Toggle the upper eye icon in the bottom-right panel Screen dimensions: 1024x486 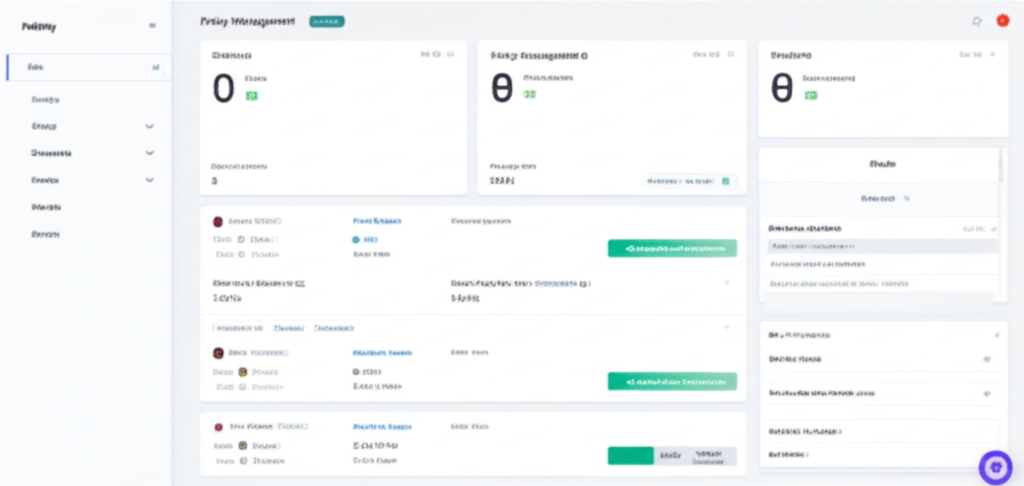pyautogui.click(x=987, y=359)
